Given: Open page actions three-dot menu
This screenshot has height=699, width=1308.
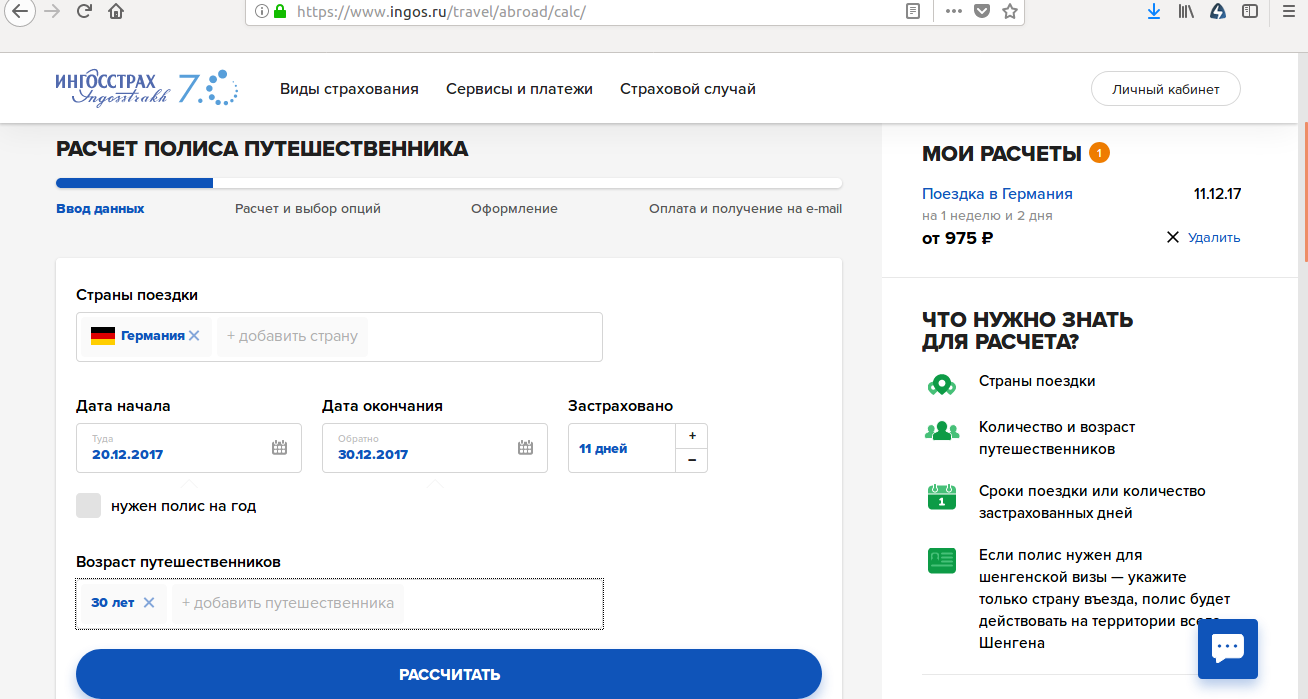Looking at the screenshot, I should 953,12.
